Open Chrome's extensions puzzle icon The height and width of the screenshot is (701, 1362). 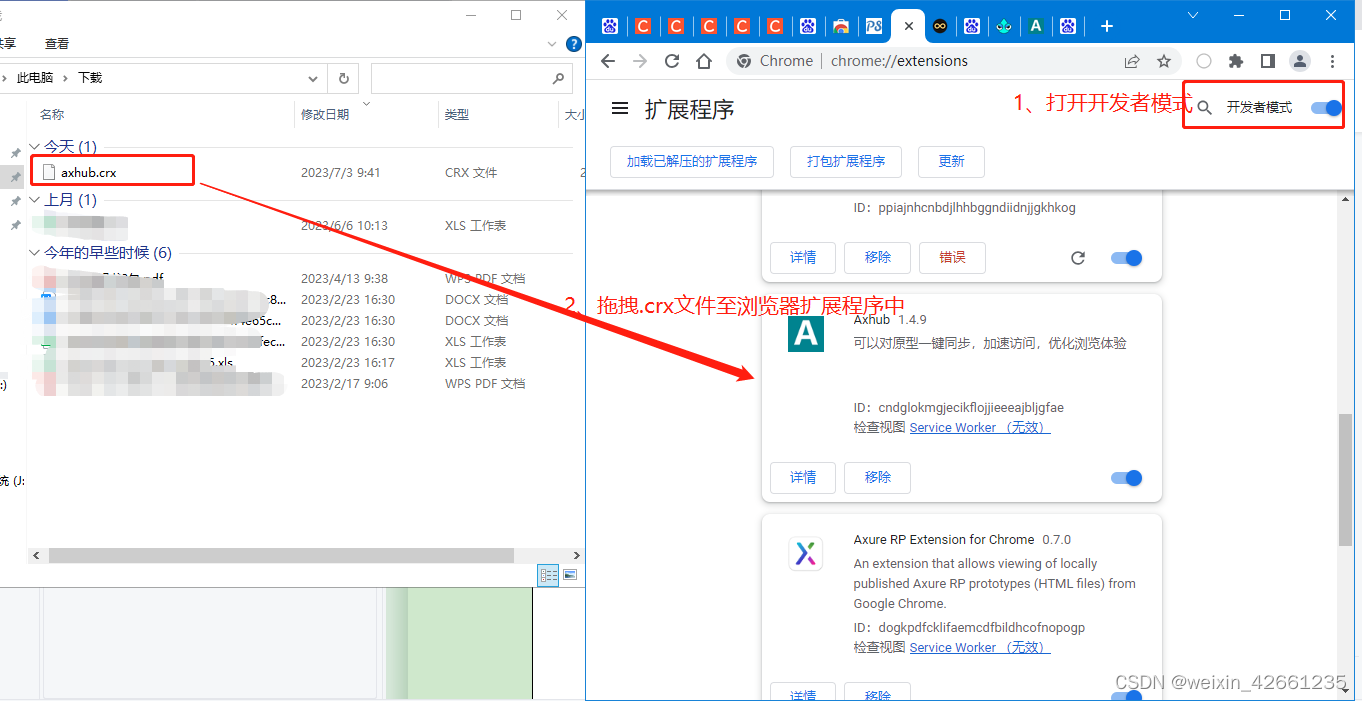coord(1235,61)
